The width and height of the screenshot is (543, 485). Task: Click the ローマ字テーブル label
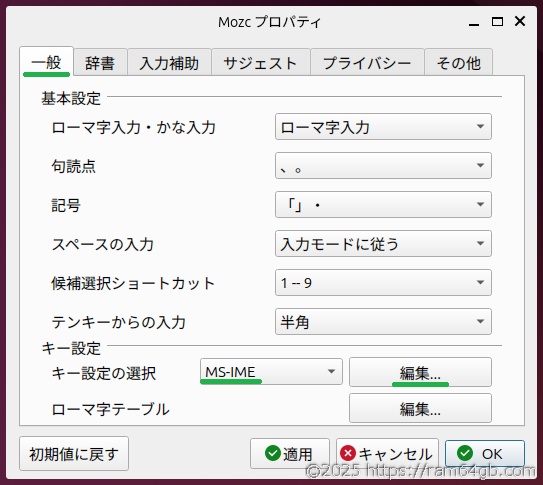click(110, 410)
